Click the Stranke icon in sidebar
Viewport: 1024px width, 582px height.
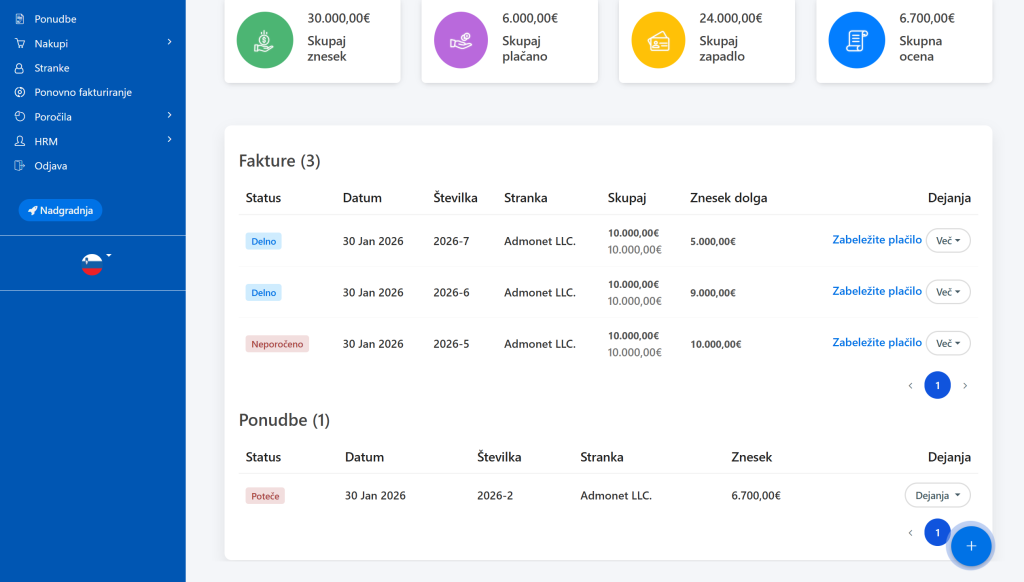[x=19, y=68]
